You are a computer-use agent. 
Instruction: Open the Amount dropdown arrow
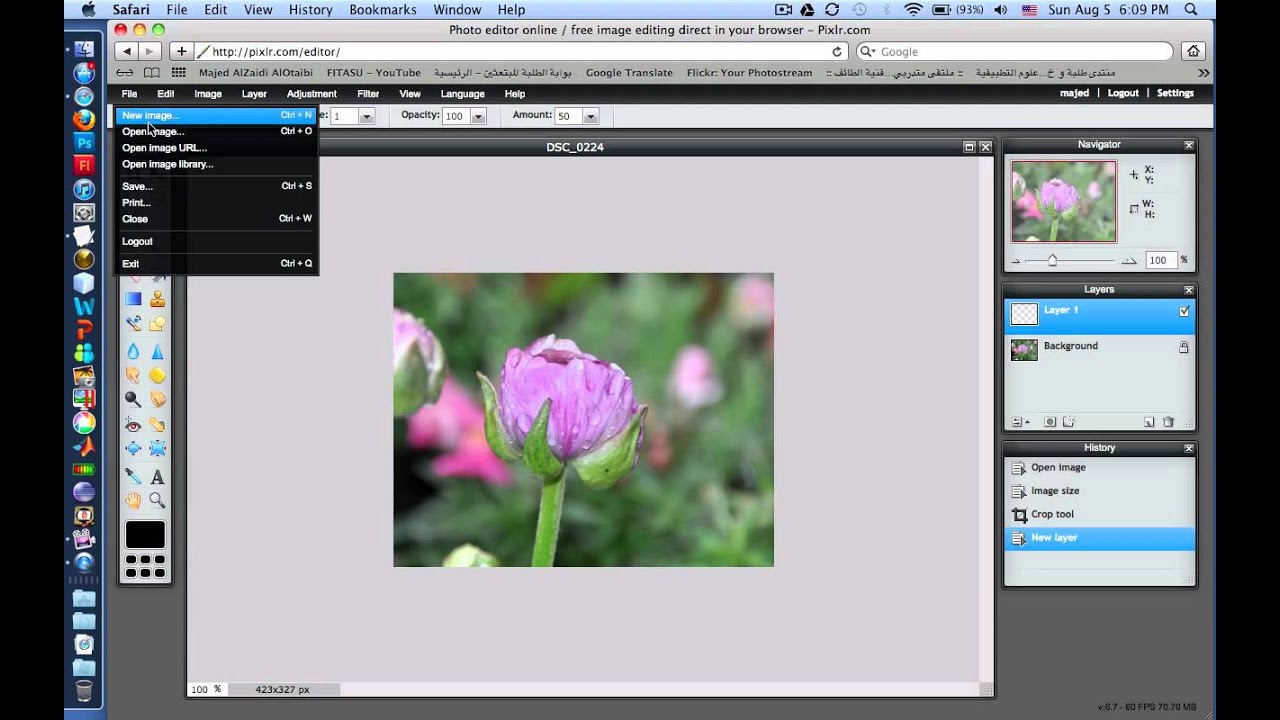pyautogui.click(x=590, y=116)
